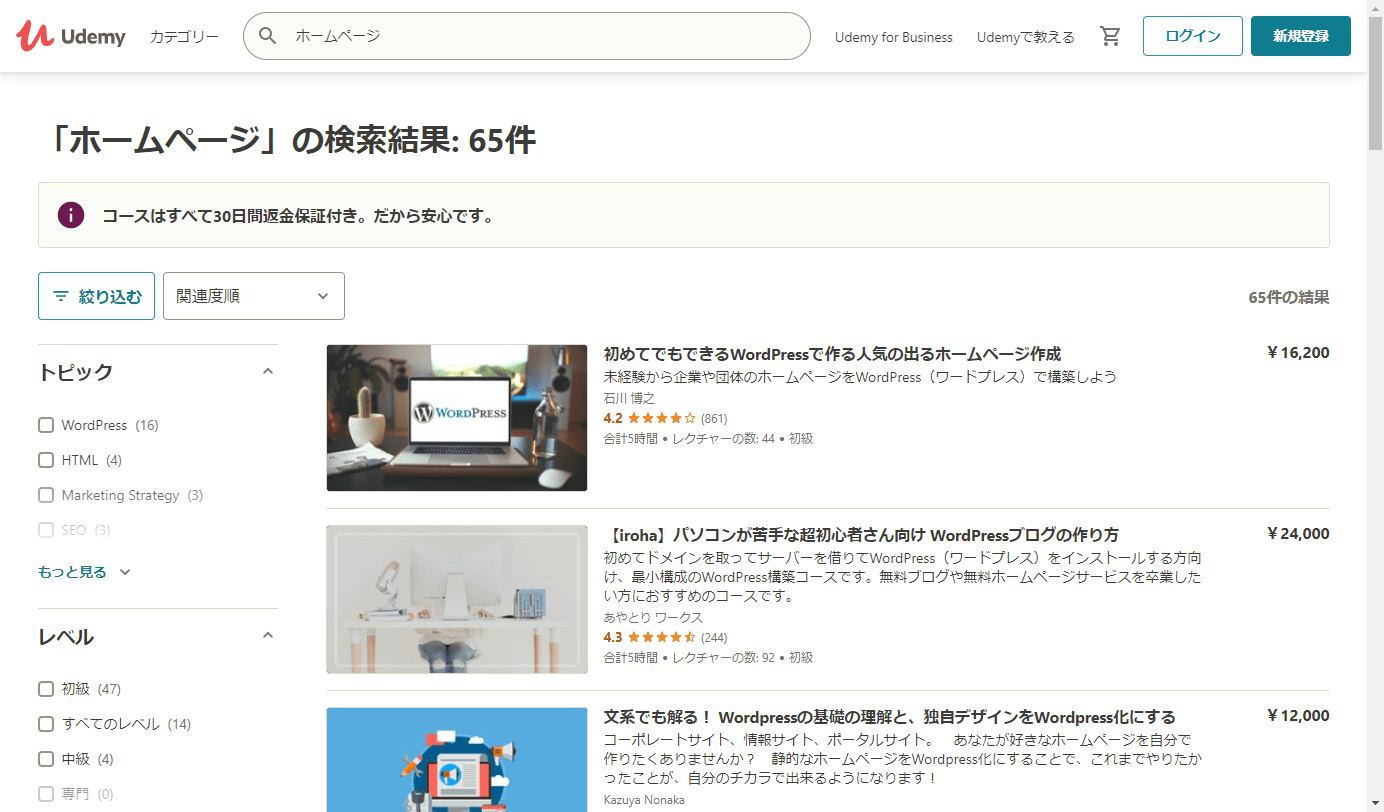Check the Marketing Strategy topic checkbox

coord(46,495)
